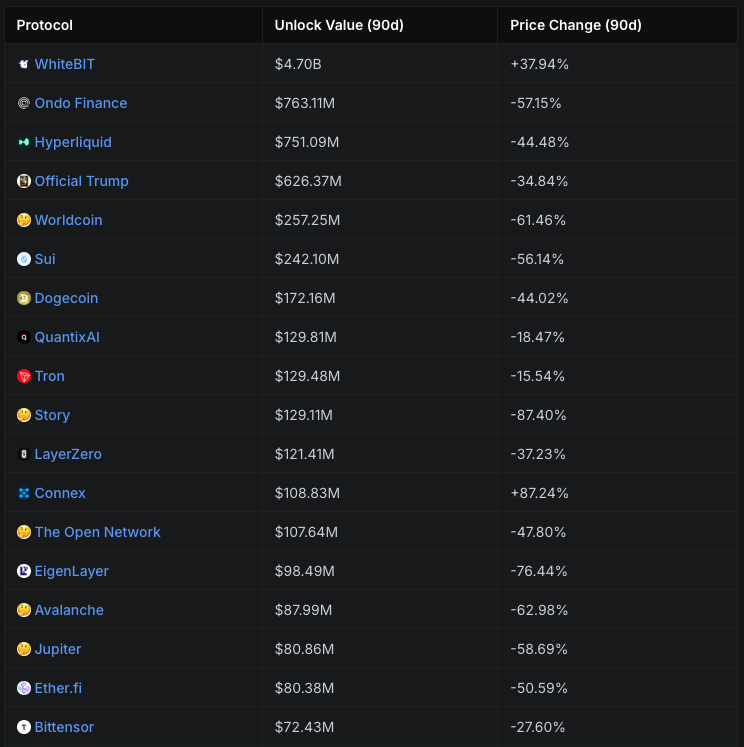The height and width of the screenshot is (747, 744).
Task: Open the Story protocol link
Action: tap(52, 415)
